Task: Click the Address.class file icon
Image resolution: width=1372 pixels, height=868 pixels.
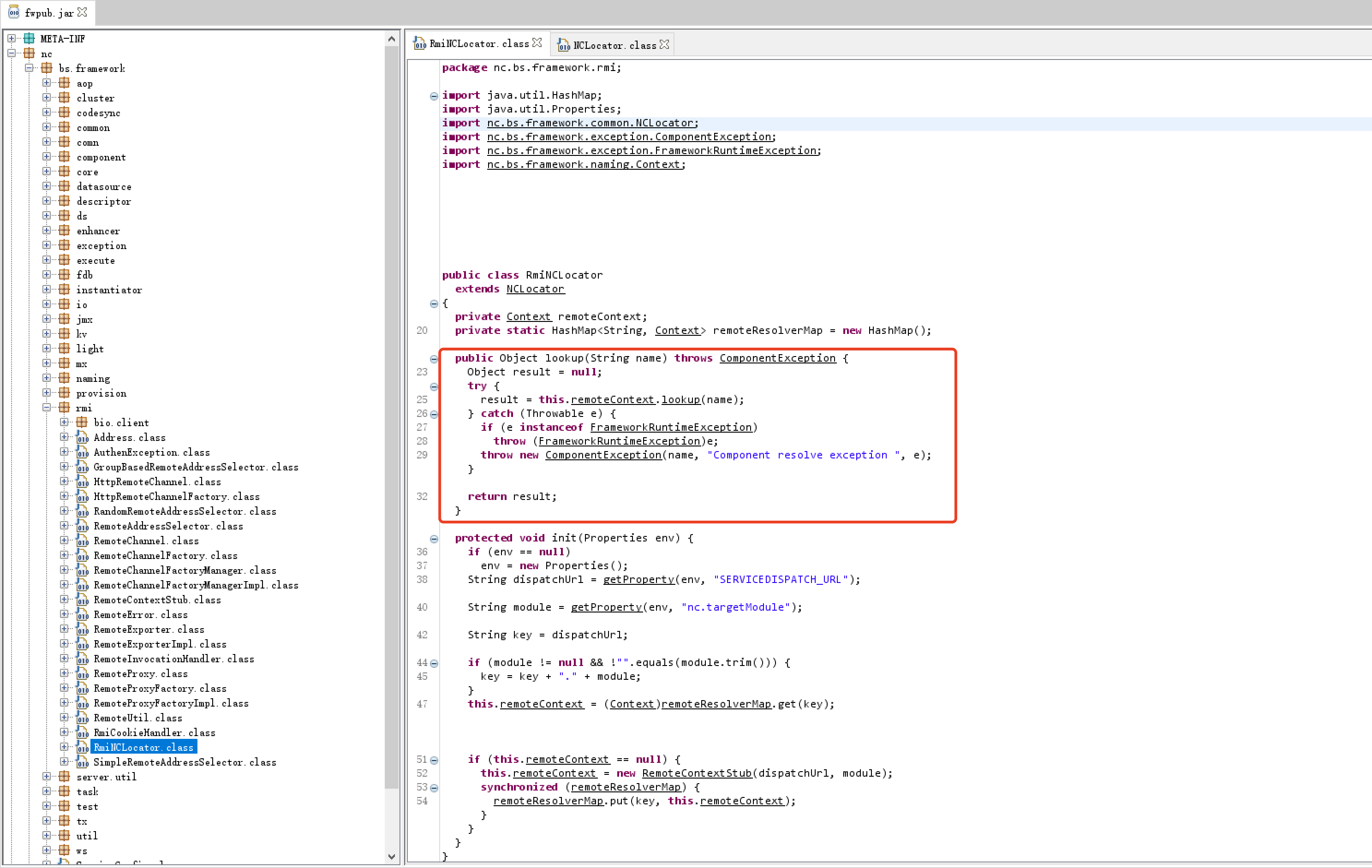Action: 82,437
